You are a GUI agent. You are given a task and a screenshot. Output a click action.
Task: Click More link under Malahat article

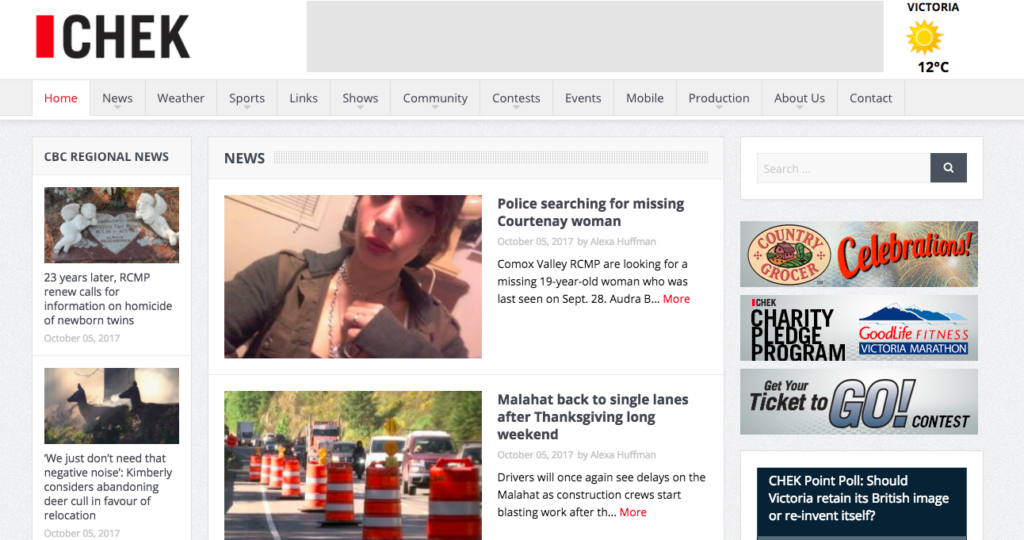[632, 512]
